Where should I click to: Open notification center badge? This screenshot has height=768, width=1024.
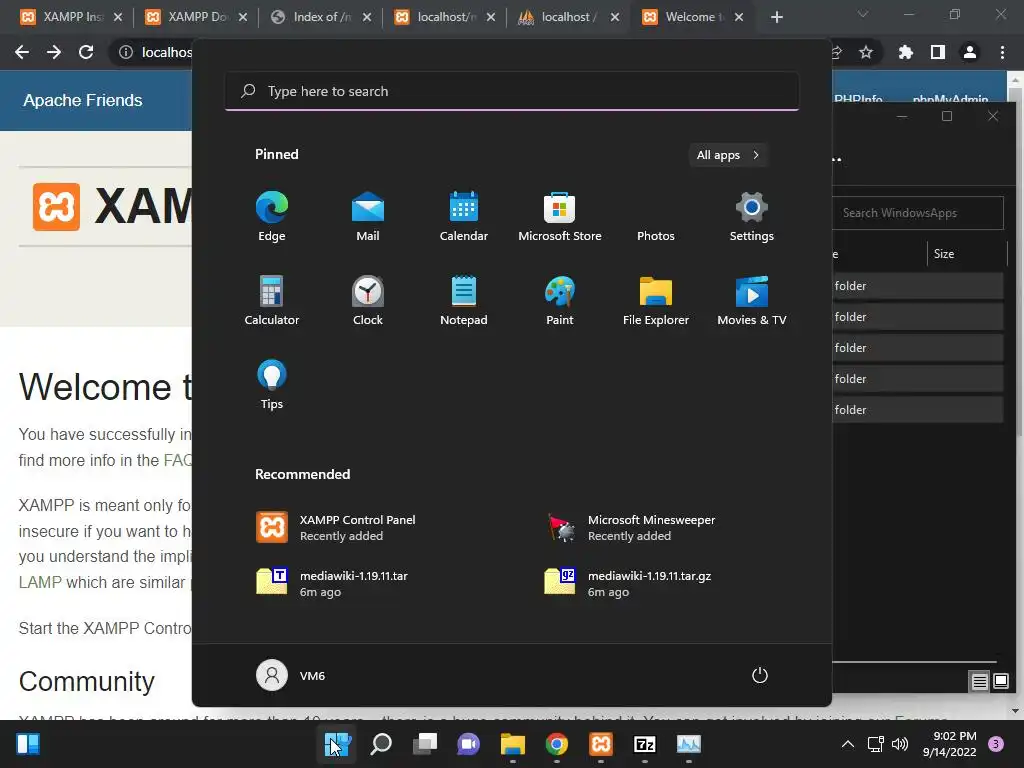click(x=996, y=744)
